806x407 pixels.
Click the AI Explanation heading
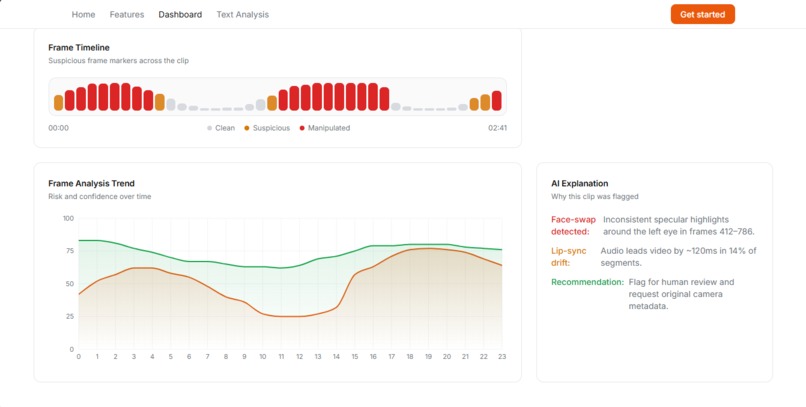pyautogui.click(x=579, y=183)
